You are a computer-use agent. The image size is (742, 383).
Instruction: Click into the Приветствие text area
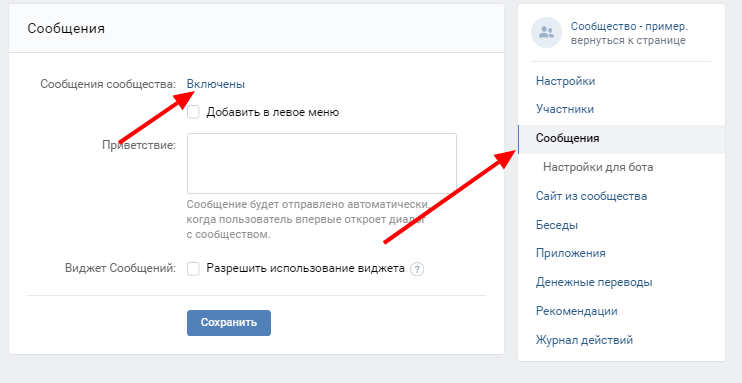coord(322,163)
